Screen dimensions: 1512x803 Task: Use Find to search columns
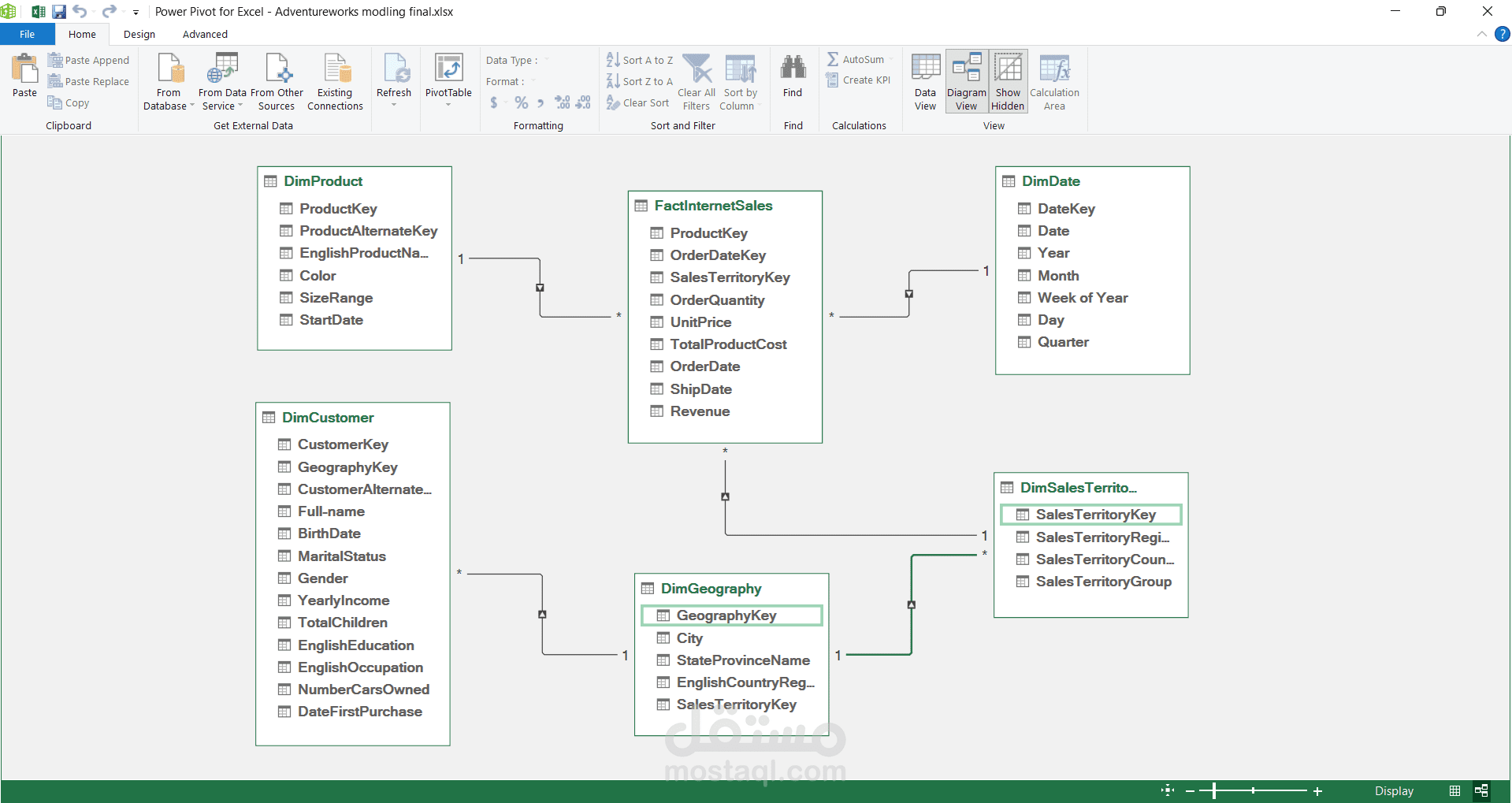[792, 79]
